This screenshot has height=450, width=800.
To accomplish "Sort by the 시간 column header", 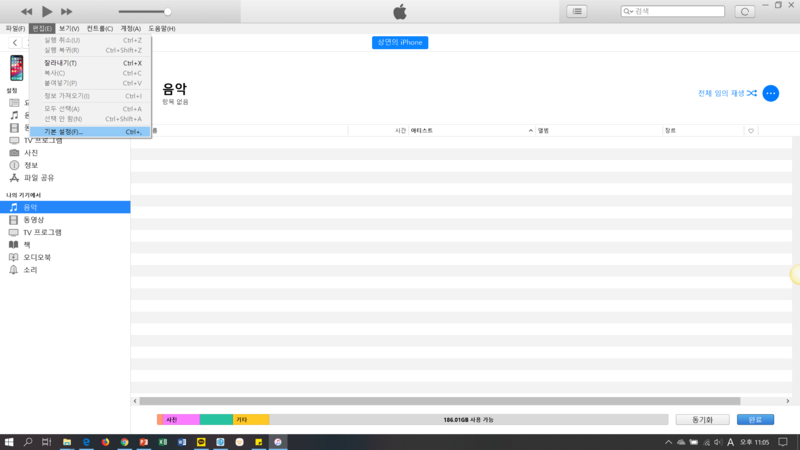I will [x=400, y=131].
